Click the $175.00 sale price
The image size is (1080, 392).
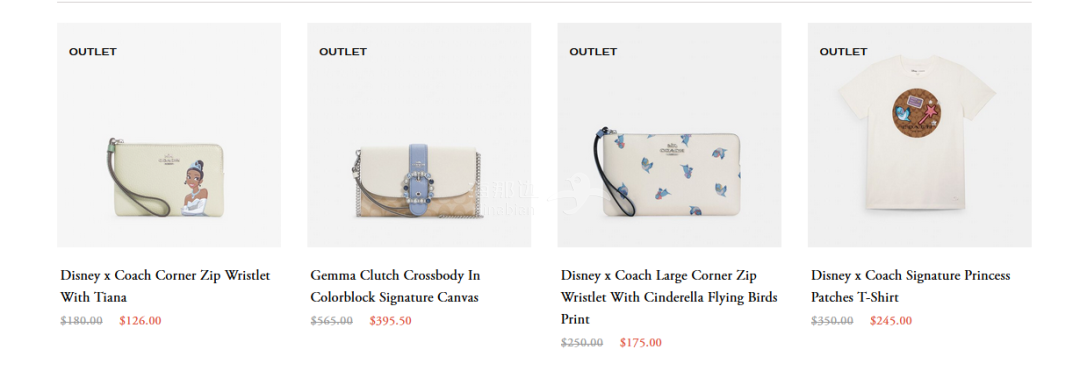[641, 342]
